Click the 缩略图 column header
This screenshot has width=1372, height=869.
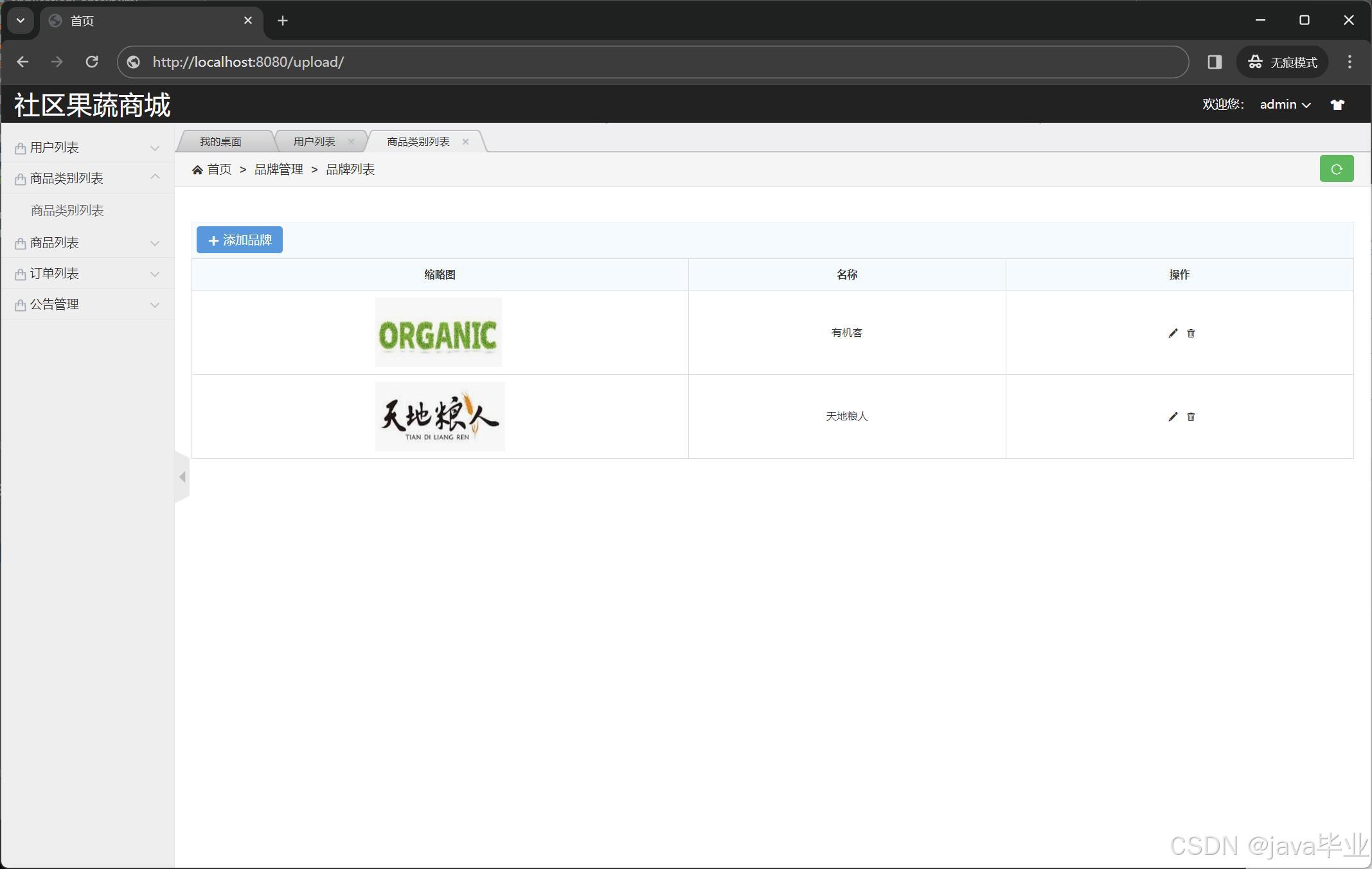click(440, 275)
